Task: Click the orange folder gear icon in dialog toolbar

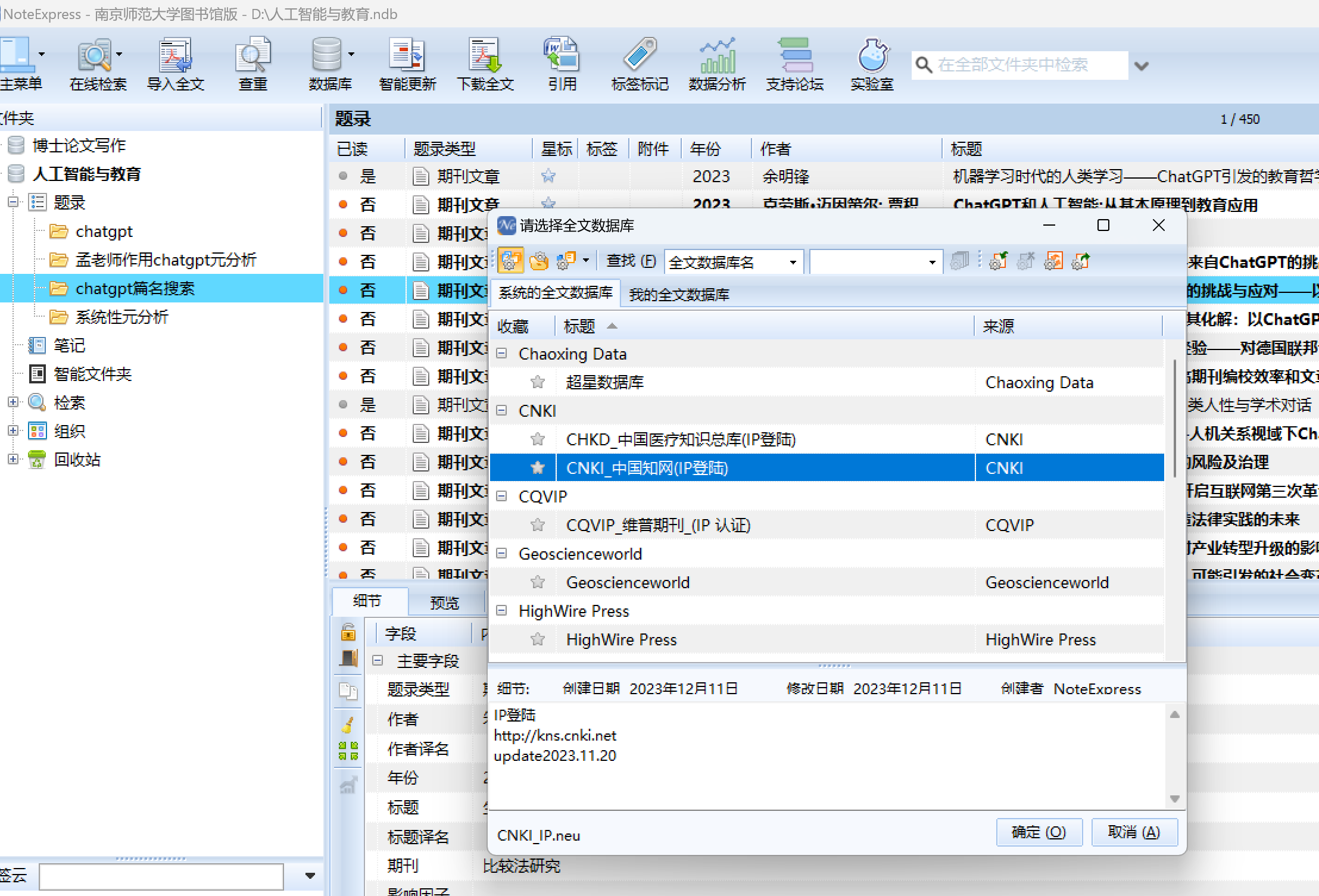Action: 539,261
